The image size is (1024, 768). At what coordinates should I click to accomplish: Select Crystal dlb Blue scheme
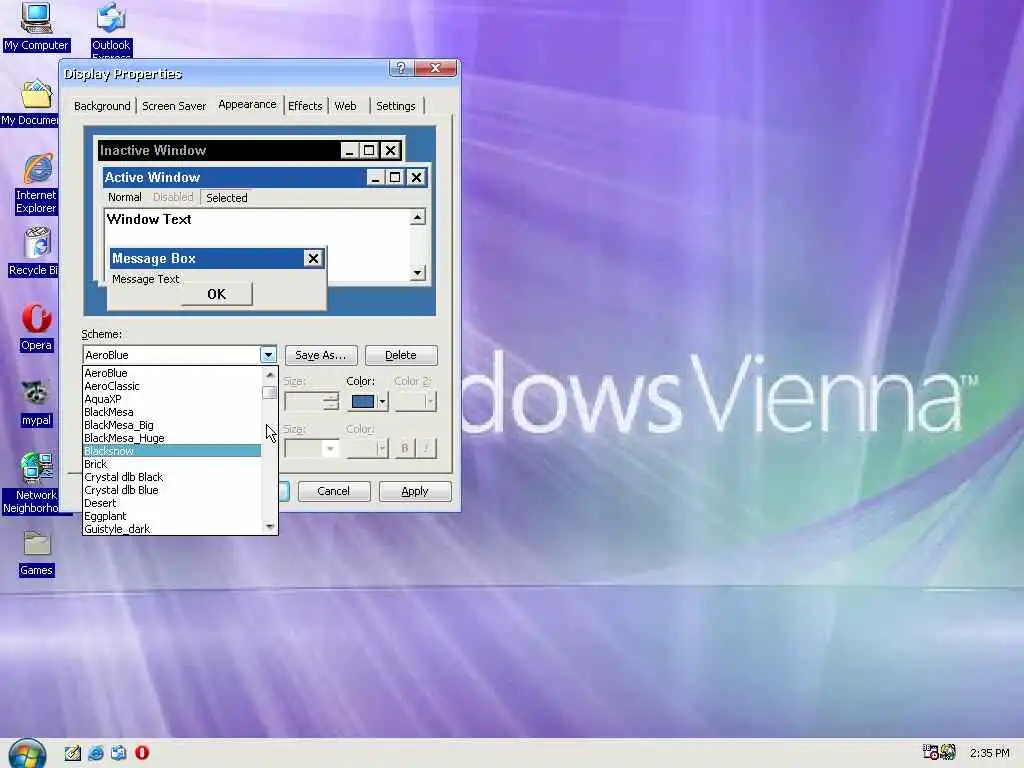coord(172,490)
